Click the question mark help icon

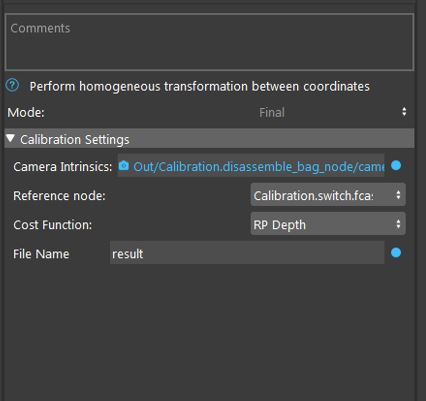coord(13,86)
